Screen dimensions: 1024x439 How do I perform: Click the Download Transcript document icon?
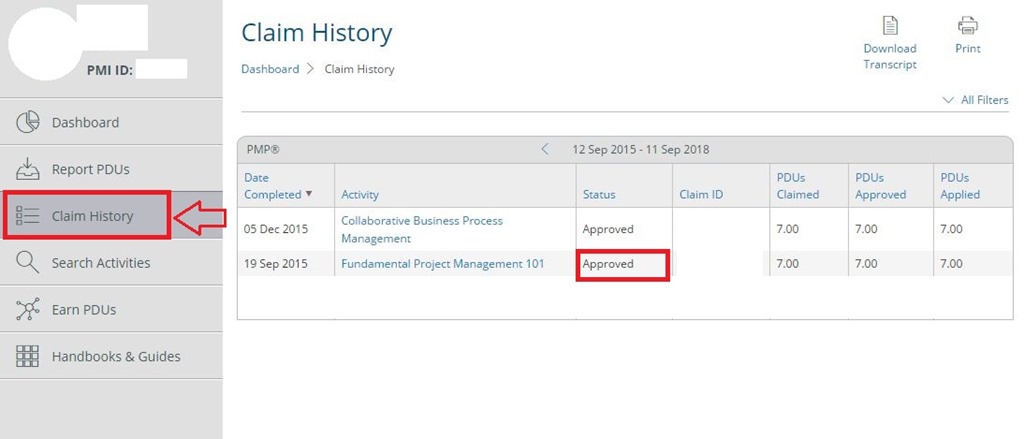pos(890,25)
